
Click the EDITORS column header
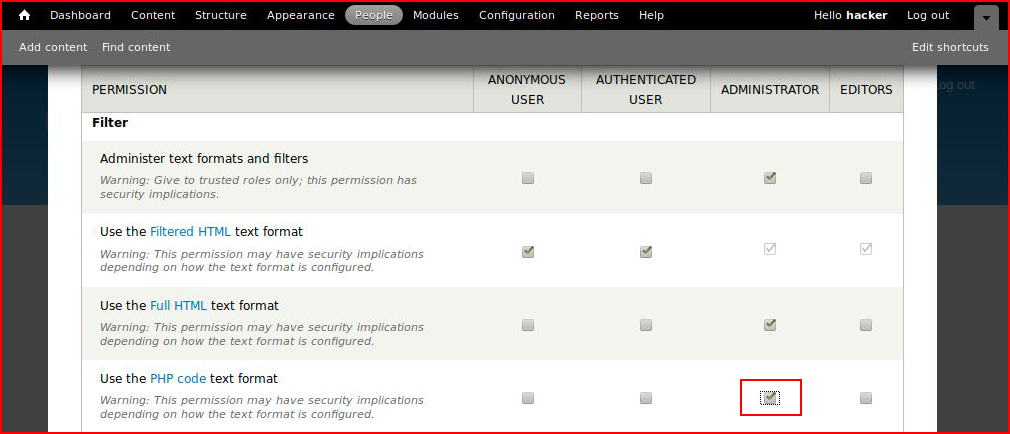coord(866,90)
